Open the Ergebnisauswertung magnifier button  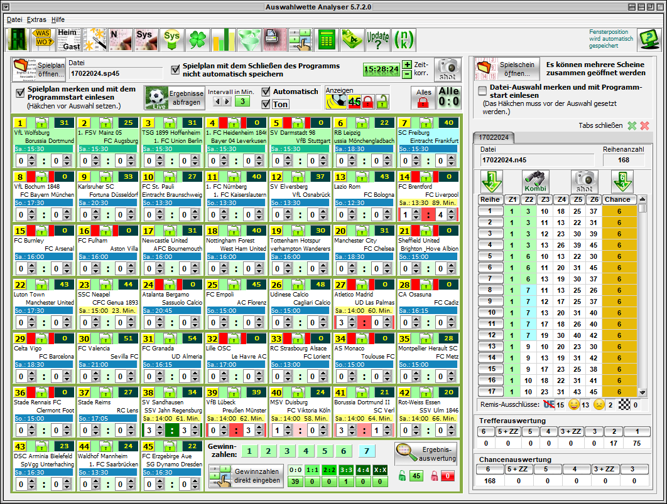426,453
